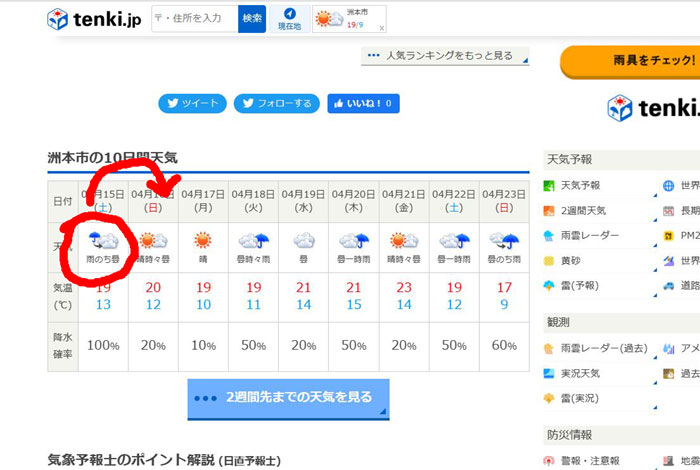
Task: Click the address search input field
Action: (x=195, y=18)
